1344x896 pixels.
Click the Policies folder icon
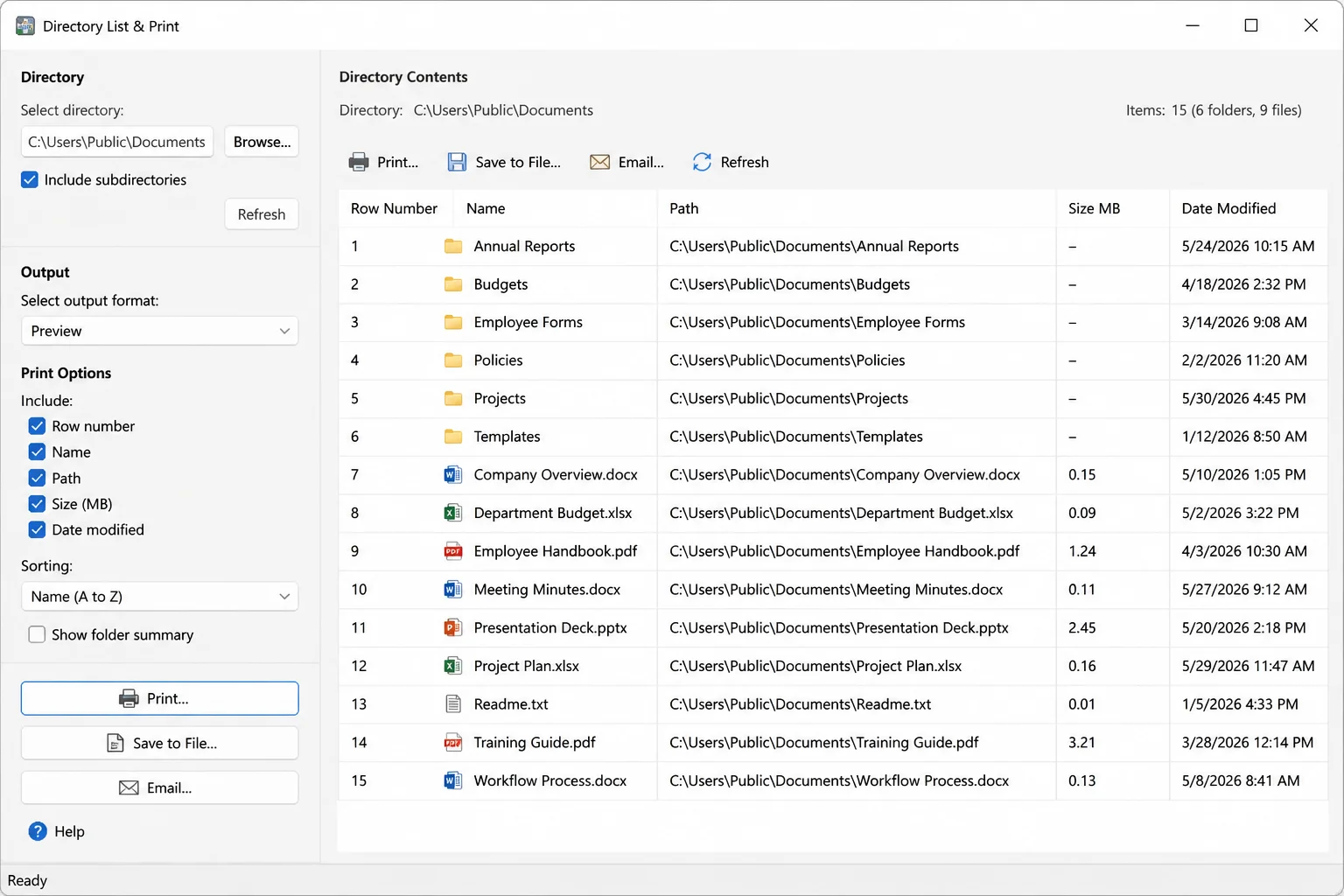click(x=453, y=360)
